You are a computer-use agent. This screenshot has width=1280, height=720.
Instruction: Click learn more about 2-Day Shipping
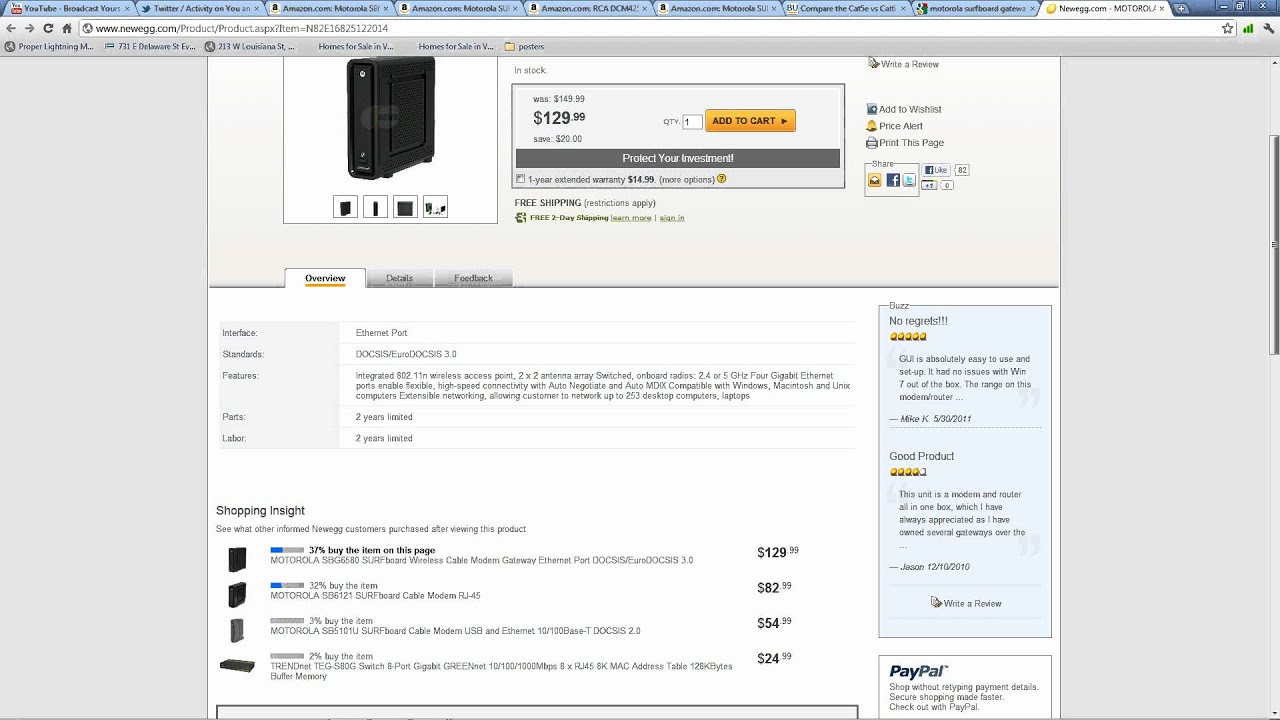[630, 218]
